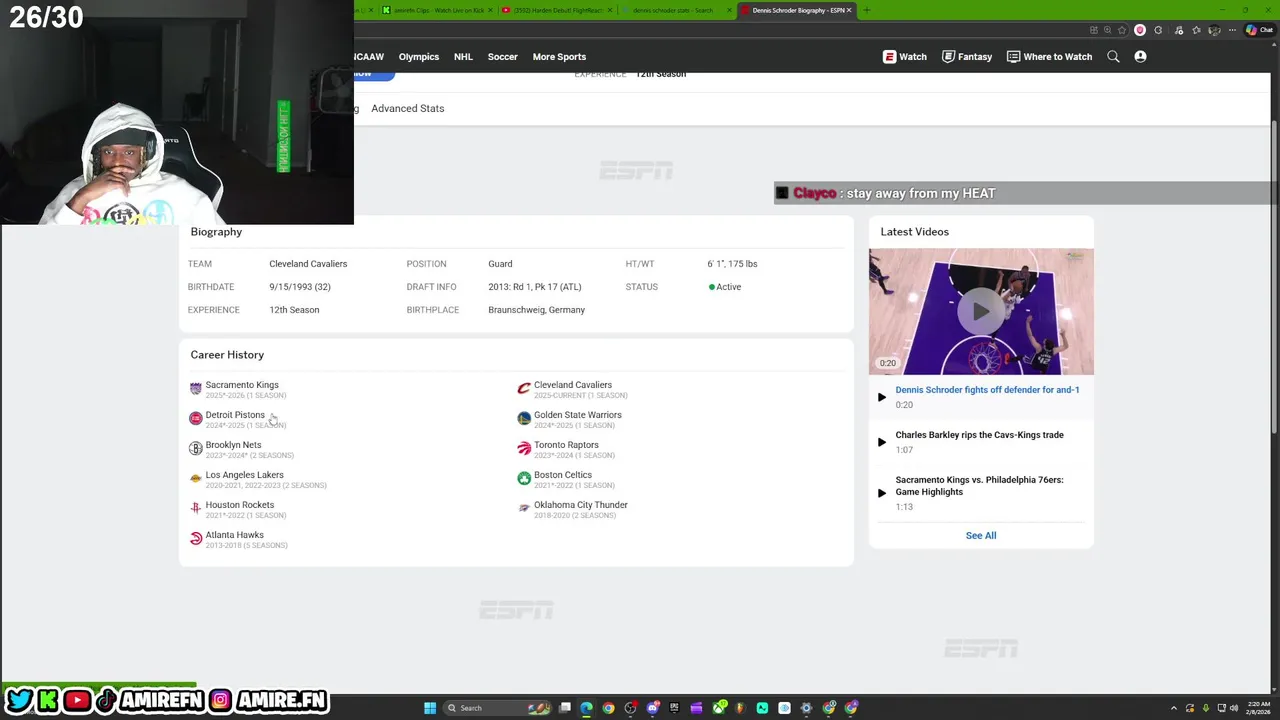The height and width of the screenshot is (720, 1280).
Task: Click the Golden State Warriors team logo
Action: (x=524, y=418)
